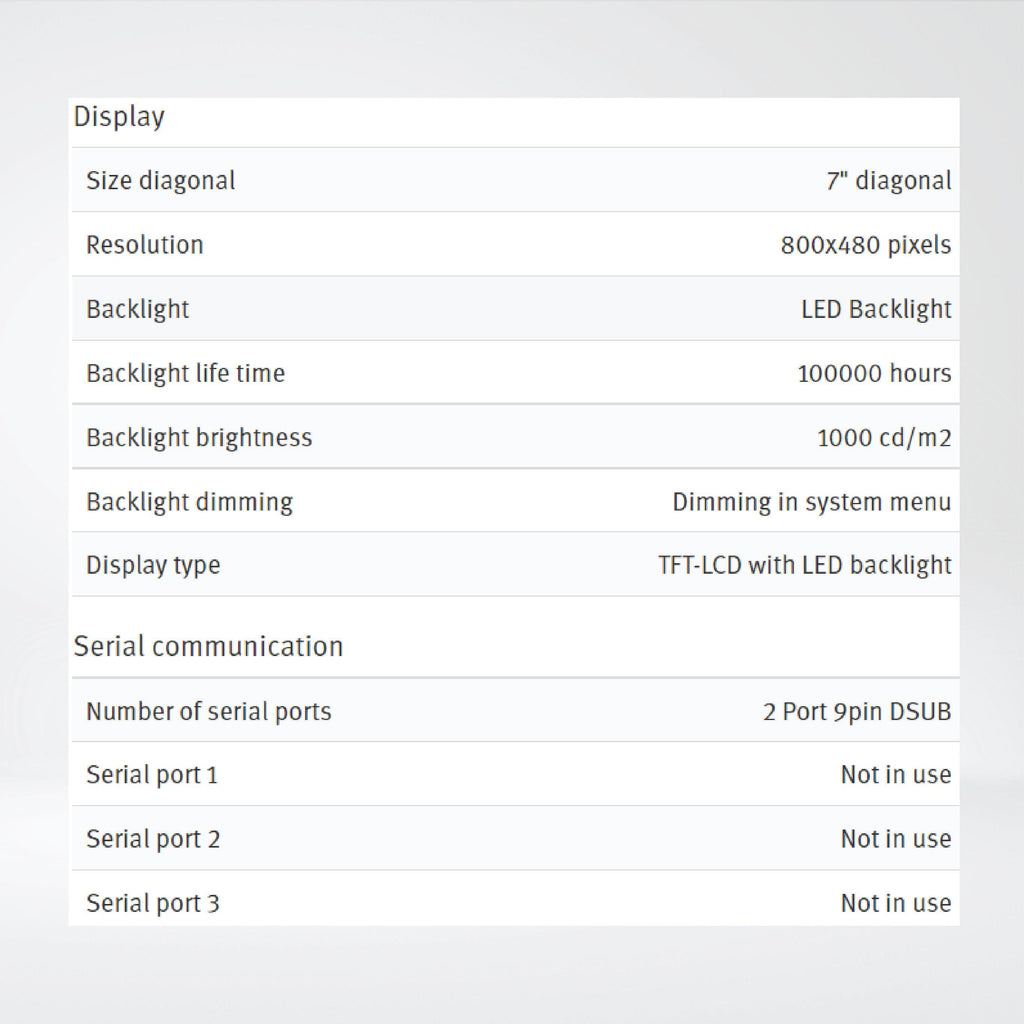Select the Backlight dimming label
Image resolution: width=1024 pixels, height=1024 pixels.
coord(189,502)
